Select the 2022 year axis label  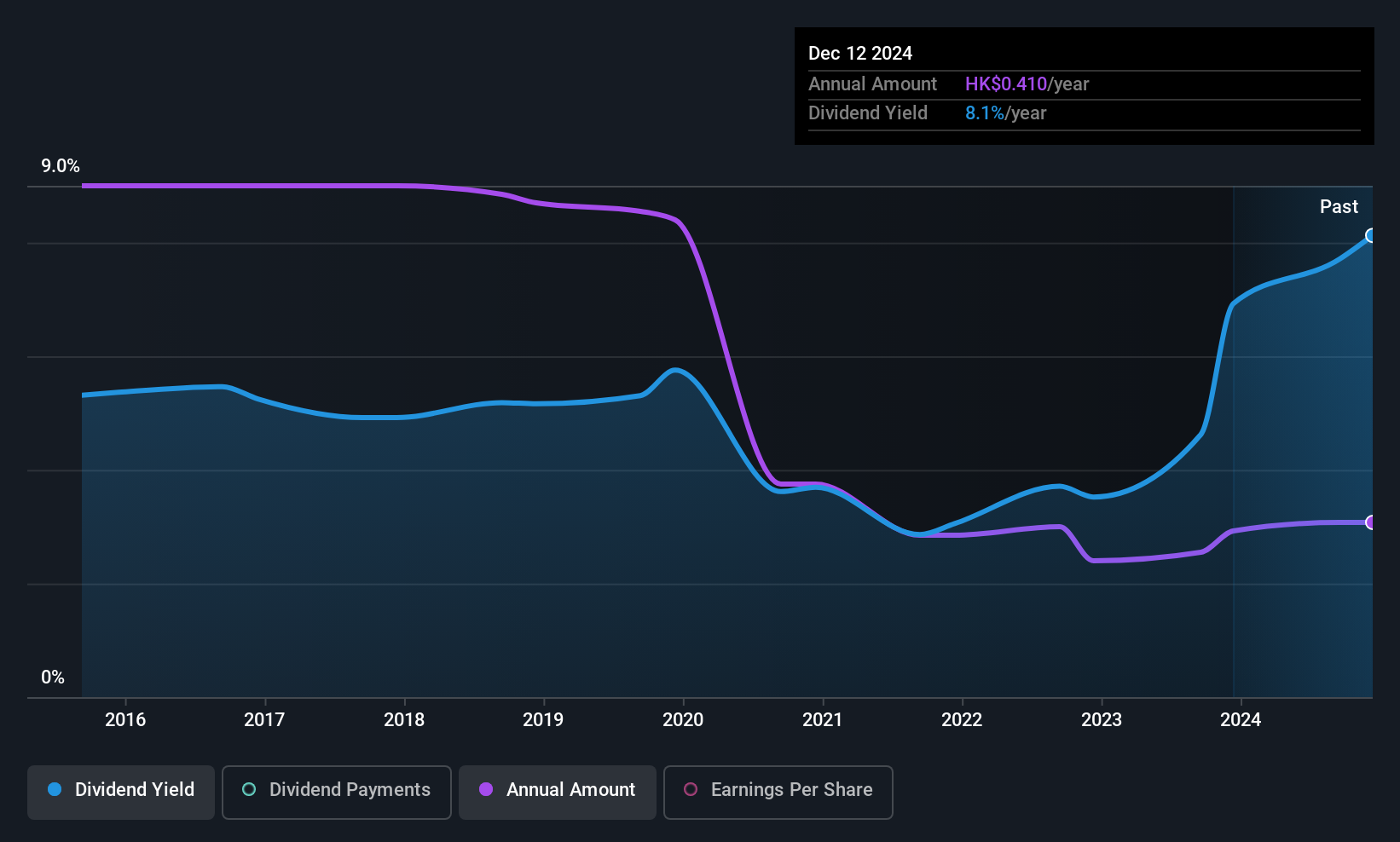pos(962,720)
